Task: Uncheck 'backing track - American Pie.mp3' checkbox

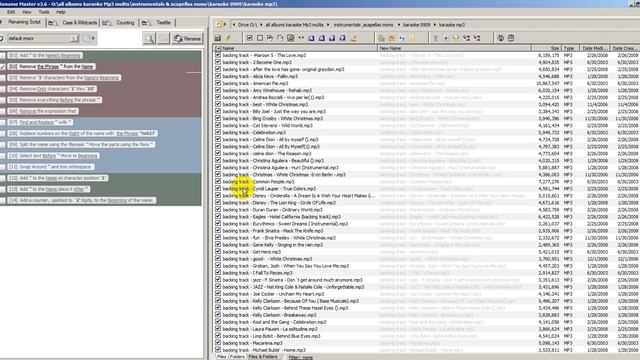Action: [x=218, y=83]
